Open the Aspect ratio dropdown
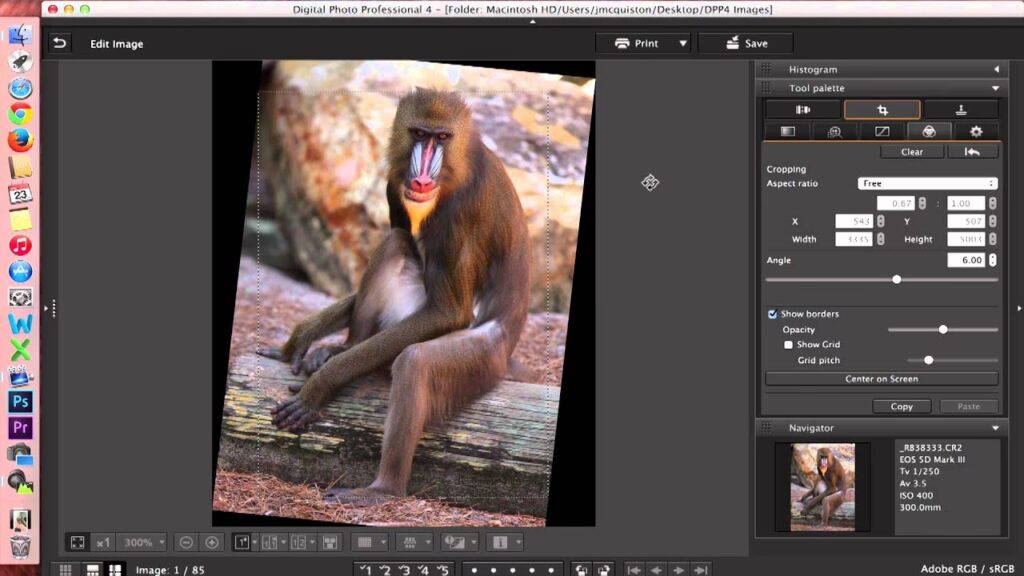This screenshot has height=576, width=1024. tap(927, 184)
